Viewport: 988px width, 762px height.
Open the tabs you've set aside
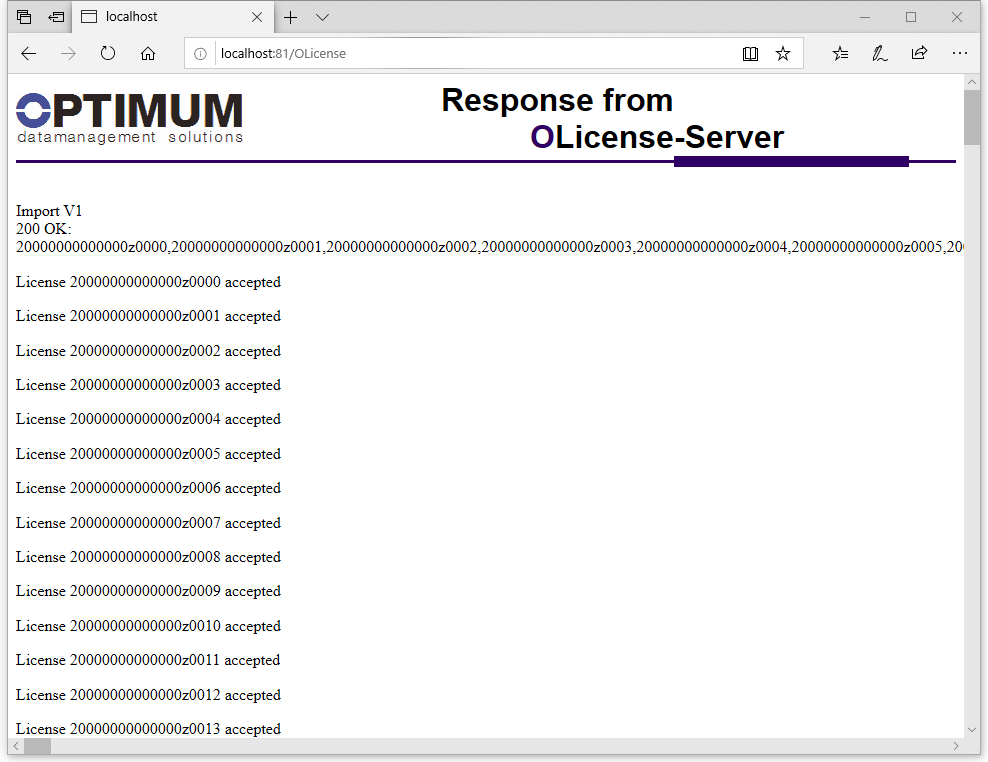click(24, 17)
